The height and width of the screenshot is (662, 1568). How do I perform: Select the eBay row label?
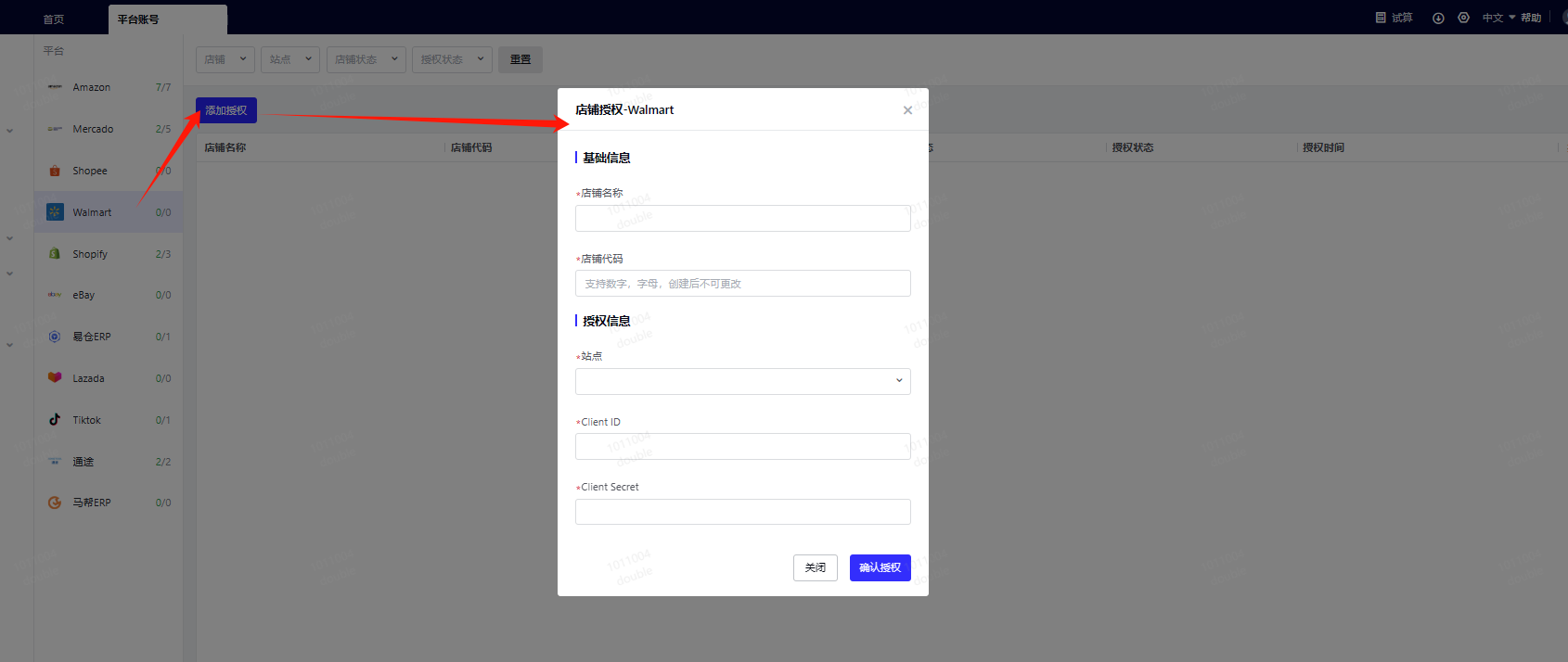84,295
